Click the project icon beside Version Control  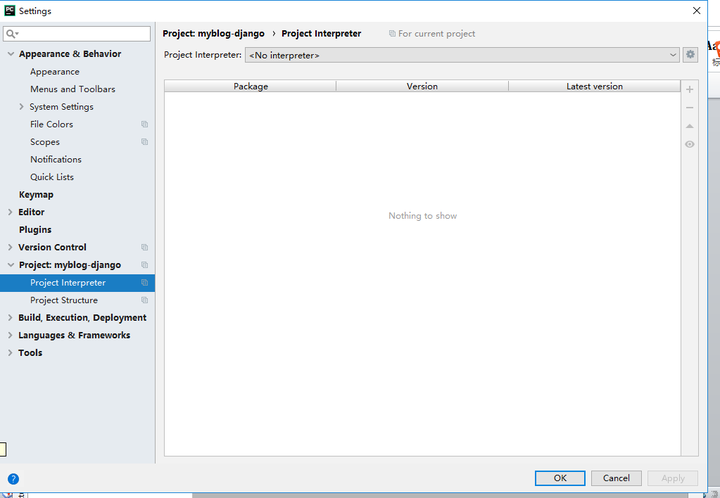tap(145, 247)
